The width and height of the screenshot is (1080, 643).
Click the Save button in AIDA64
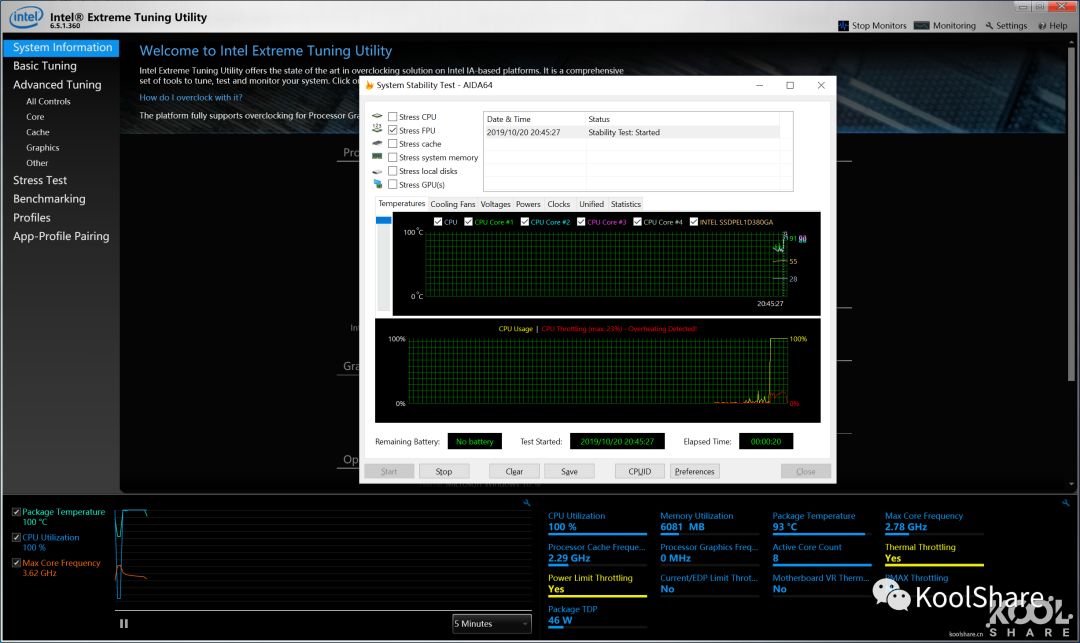pyautogui.click(x=569, y=472)
